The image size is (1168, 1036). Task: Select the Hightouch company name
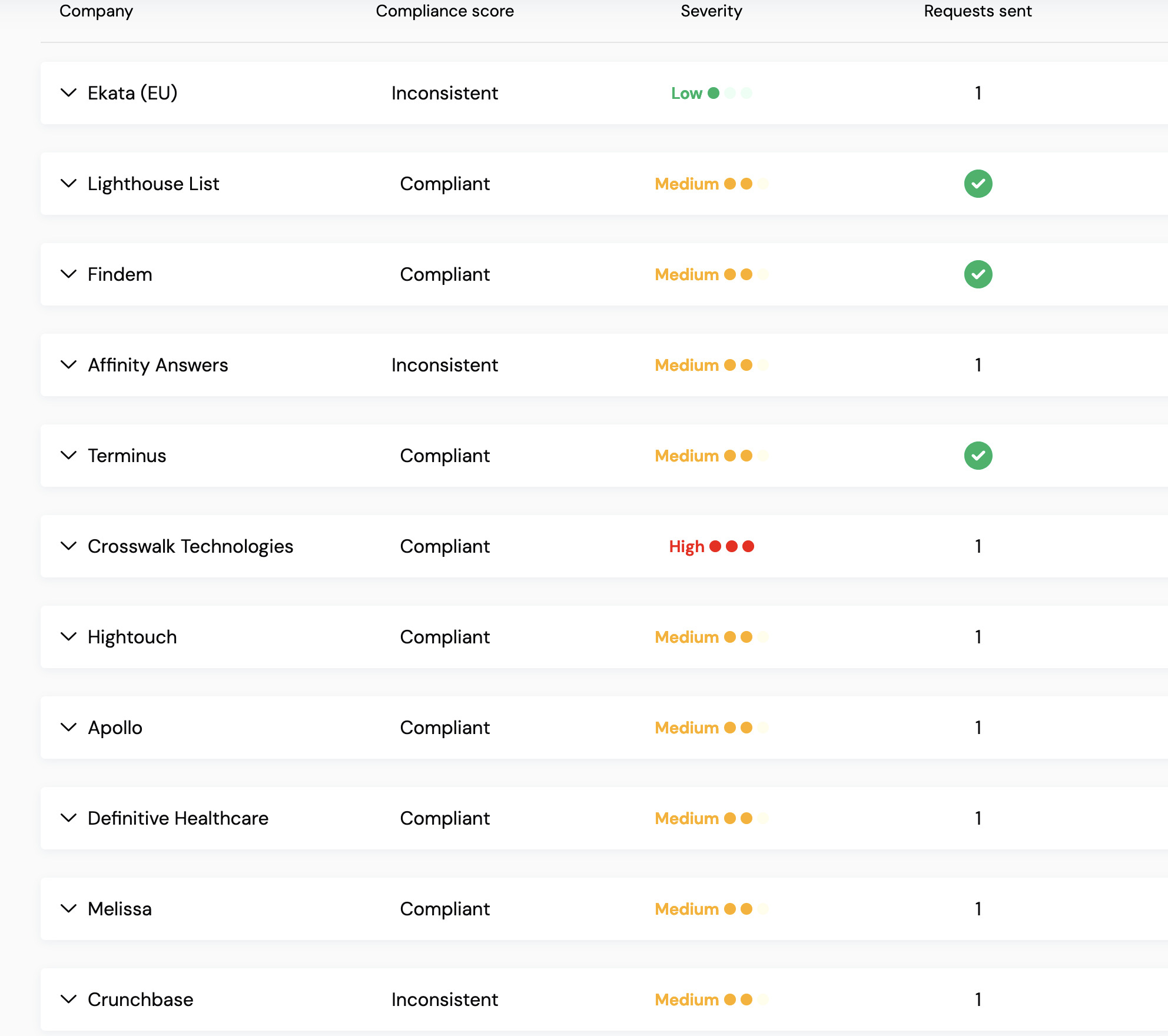tap(132, 637)
